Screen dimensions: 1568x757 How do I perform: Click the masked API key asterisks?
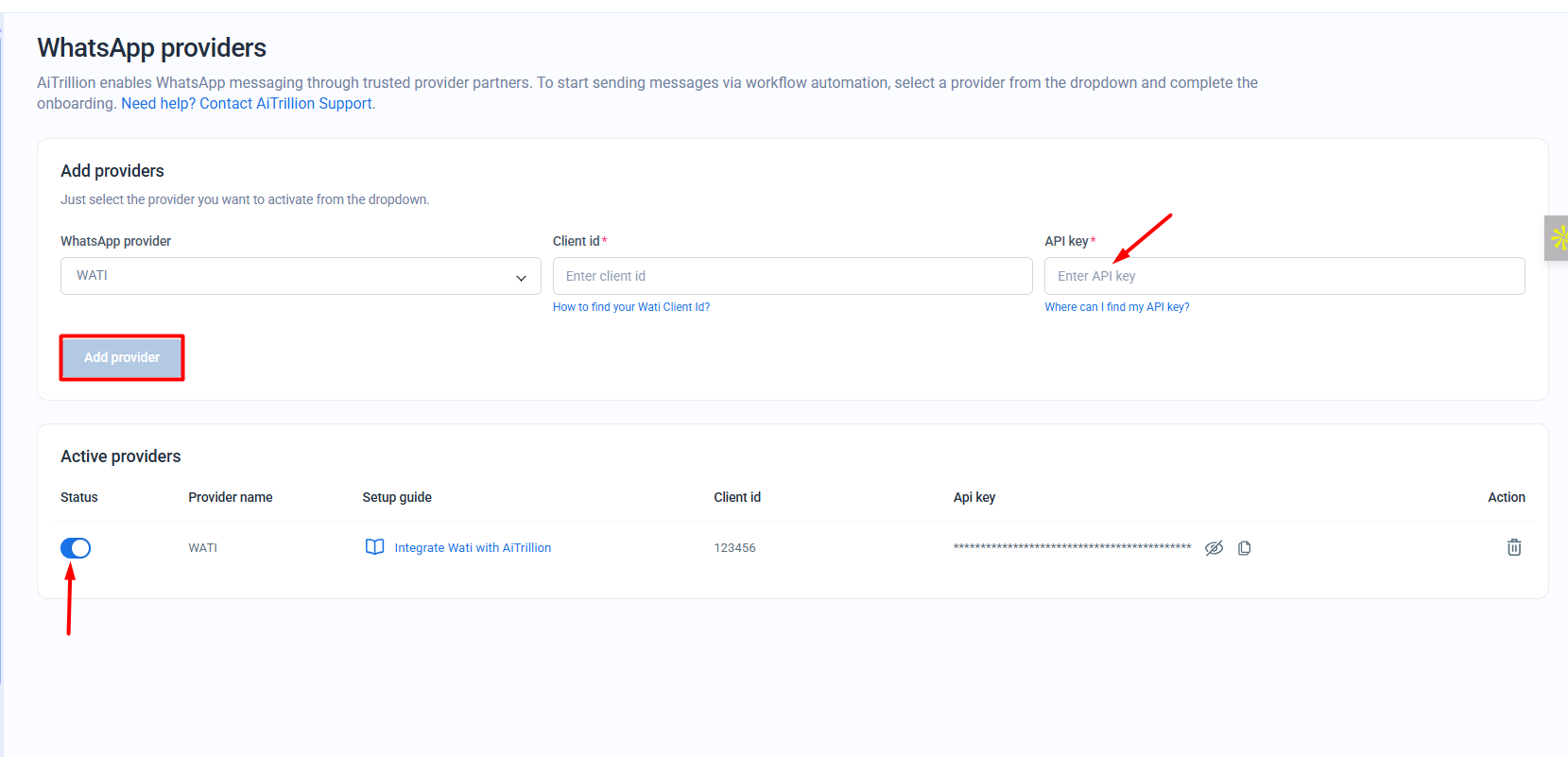[1072, 547]
